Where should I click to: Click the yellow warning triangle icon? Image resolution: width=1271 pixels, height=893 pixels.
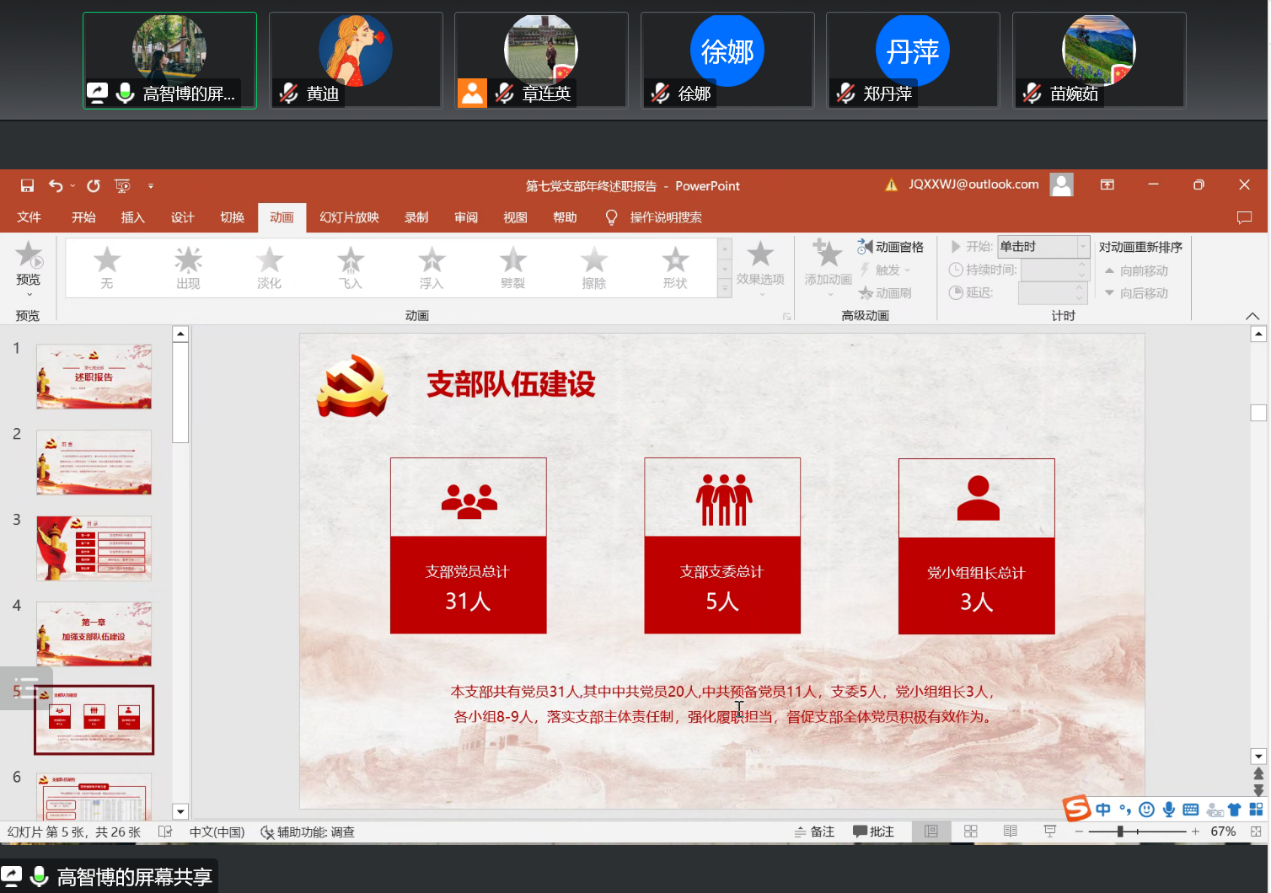point(892,185)
